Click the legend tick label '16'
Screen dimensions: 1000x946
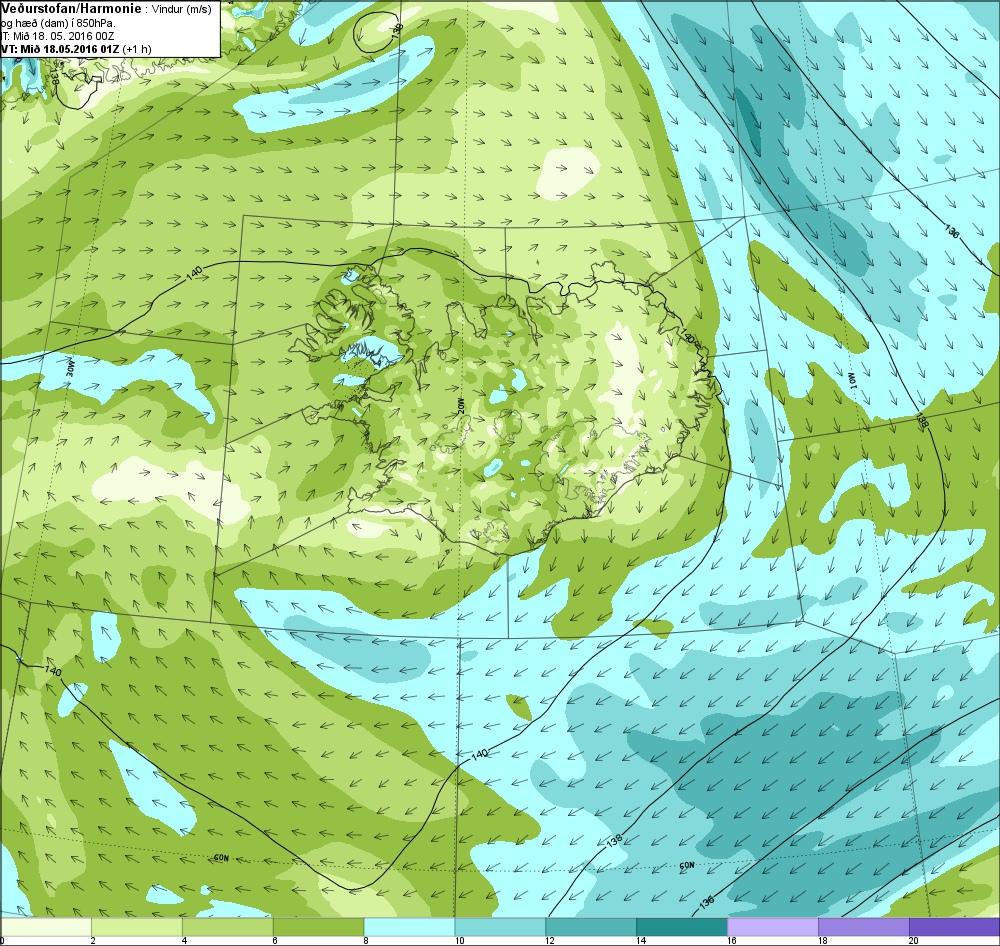tap(731, 940)
